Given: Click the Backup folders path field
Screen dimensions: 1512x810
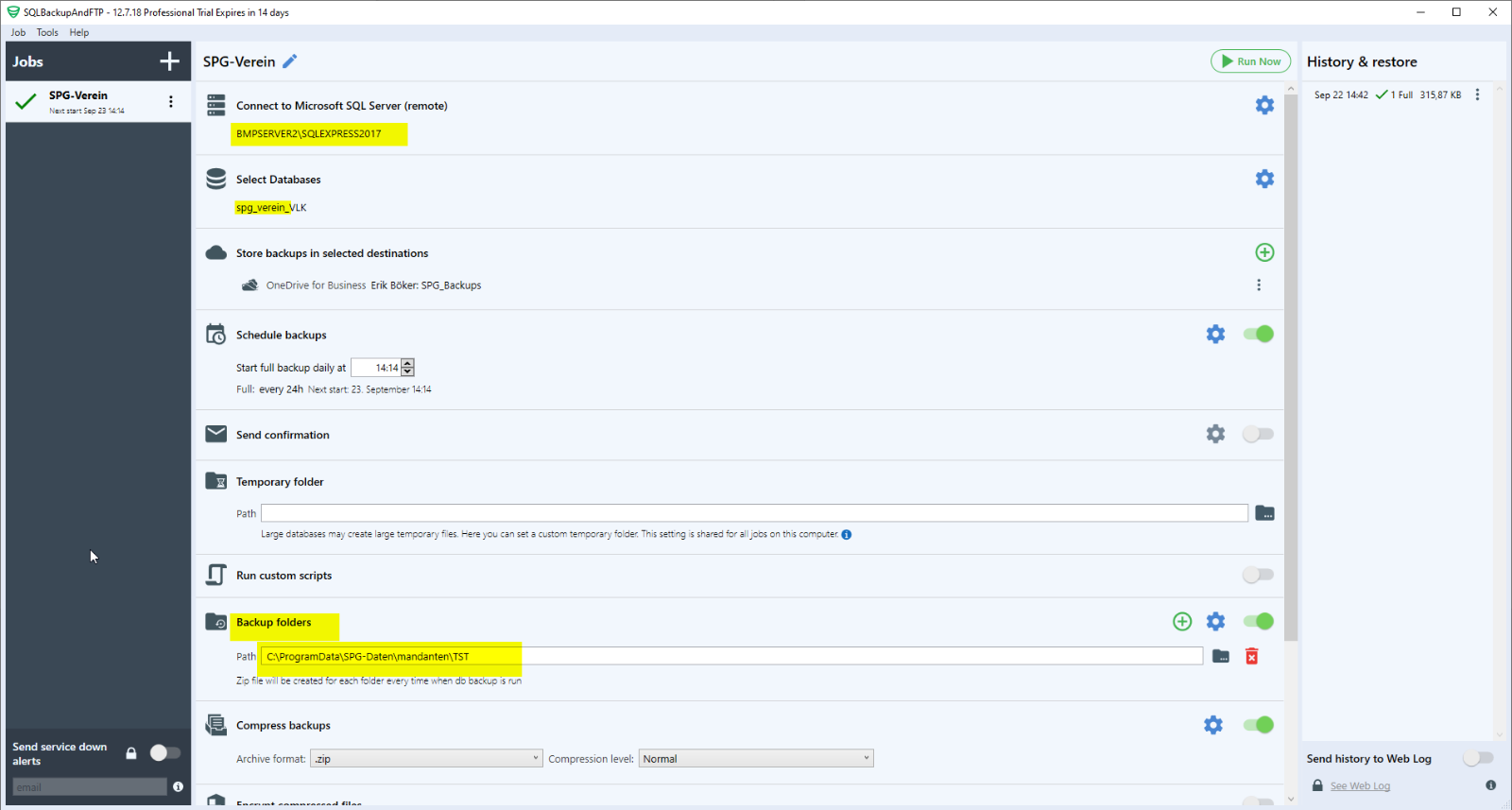Looking at the screenshot, I should coord(731,656).
